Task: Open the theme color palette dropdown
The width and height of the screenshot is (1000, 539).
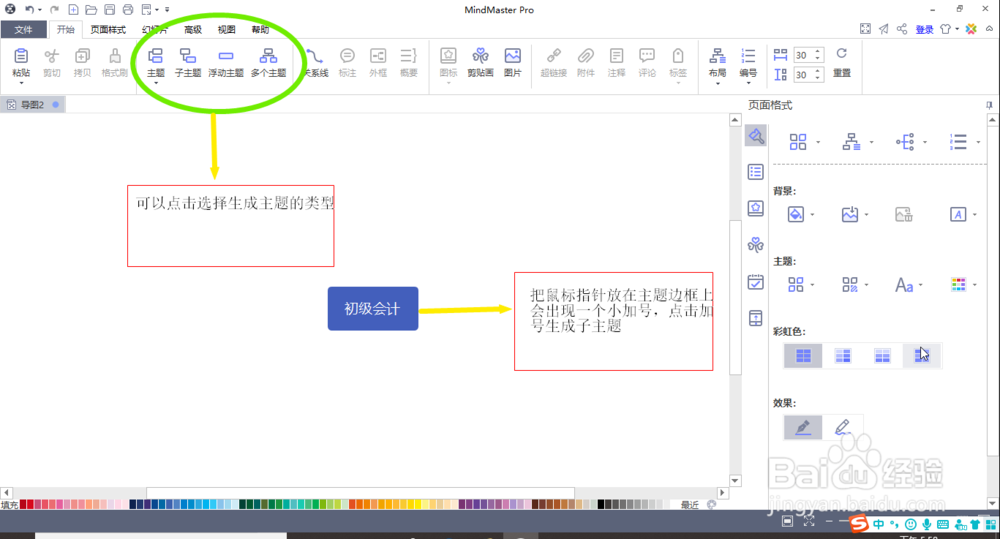Action: (975, 285)
